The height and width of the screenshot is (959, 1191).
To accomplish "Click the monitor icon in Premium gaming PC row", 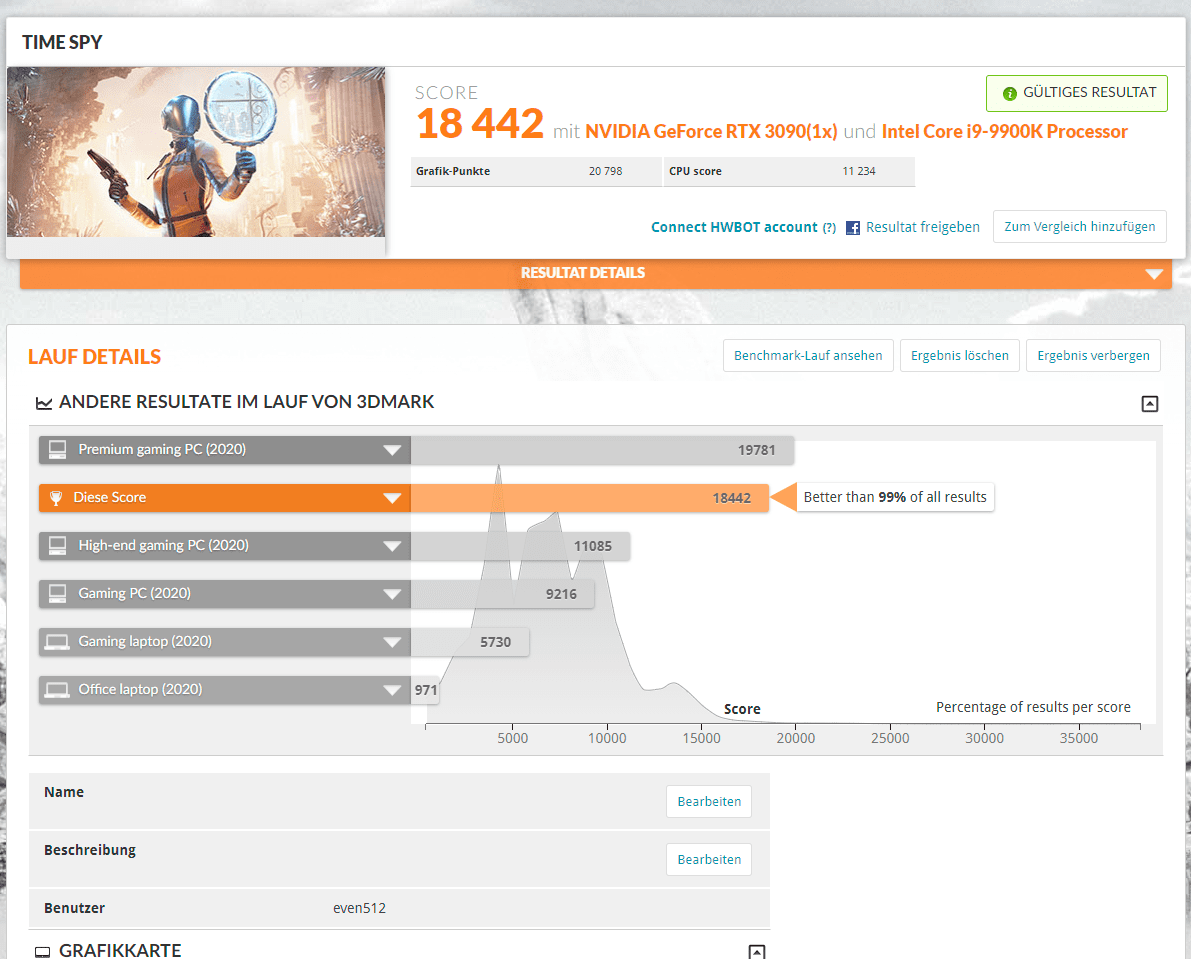I will coord(58,450).
